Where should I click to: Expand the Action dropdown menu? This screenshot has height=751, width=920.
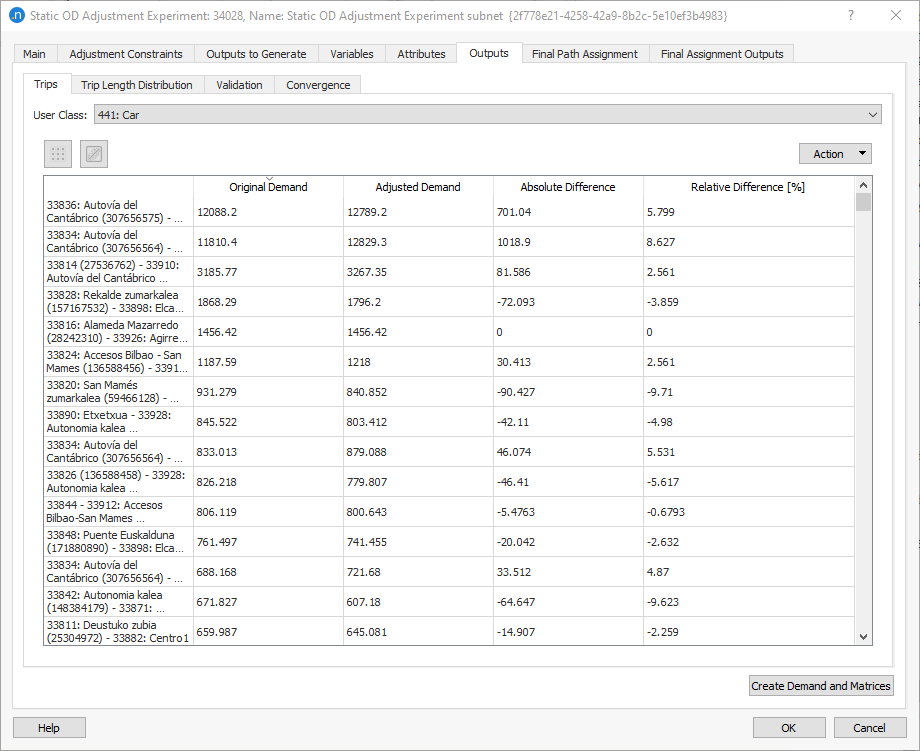tap(835, 154)
